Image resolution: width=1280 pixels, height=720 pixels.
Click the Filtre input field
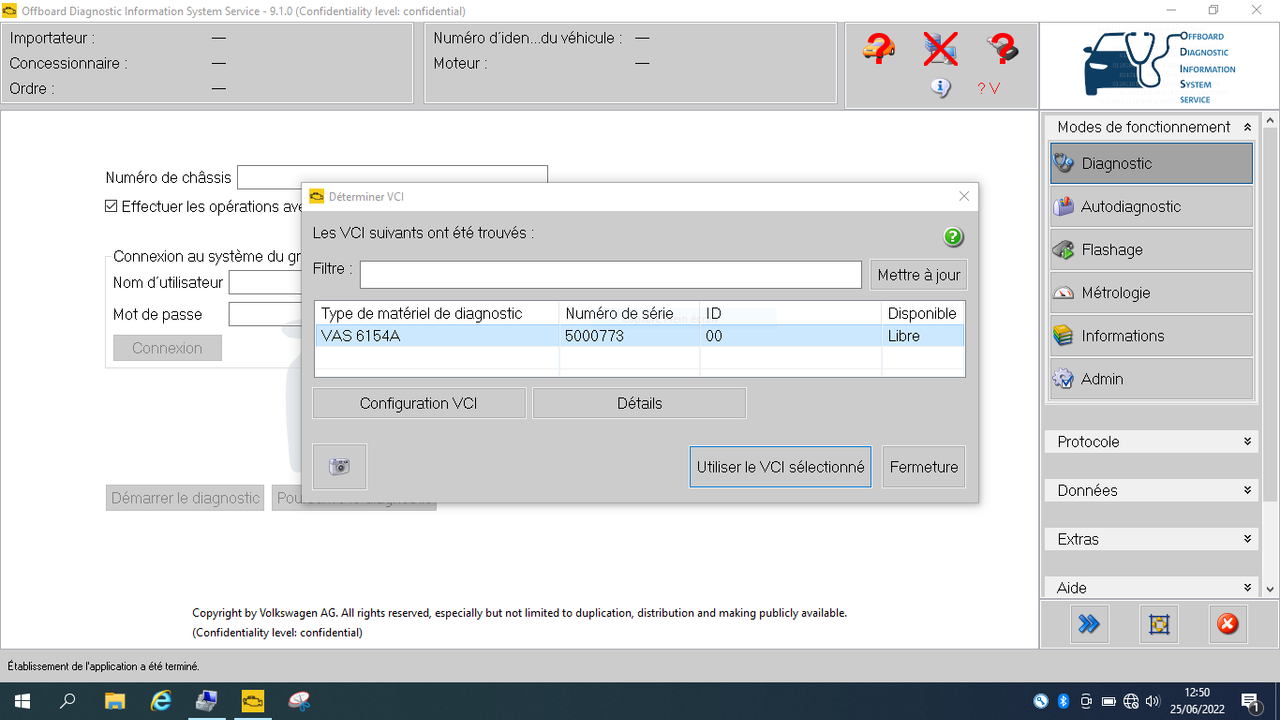tap(610, 275)
